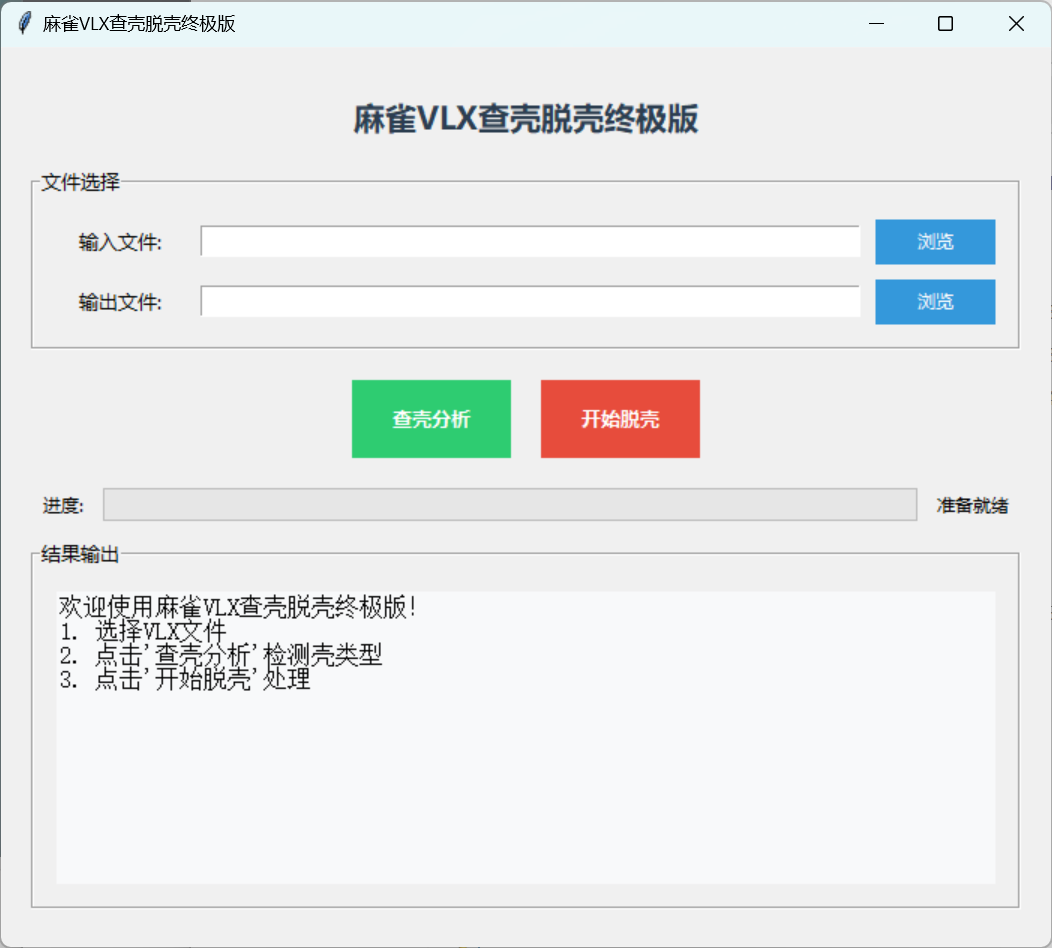Viewport: 1052px width, 948px height.
Task: Click the 文件选择 group title
Action: (x=80, y=183)
